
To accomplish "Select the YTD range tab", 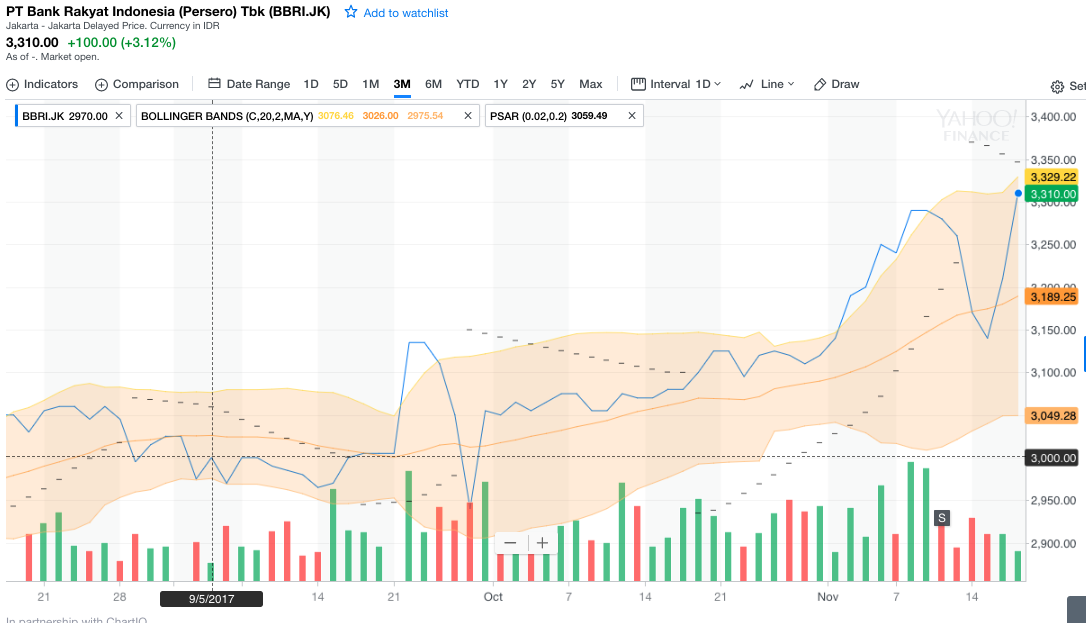I will [467, 84].
